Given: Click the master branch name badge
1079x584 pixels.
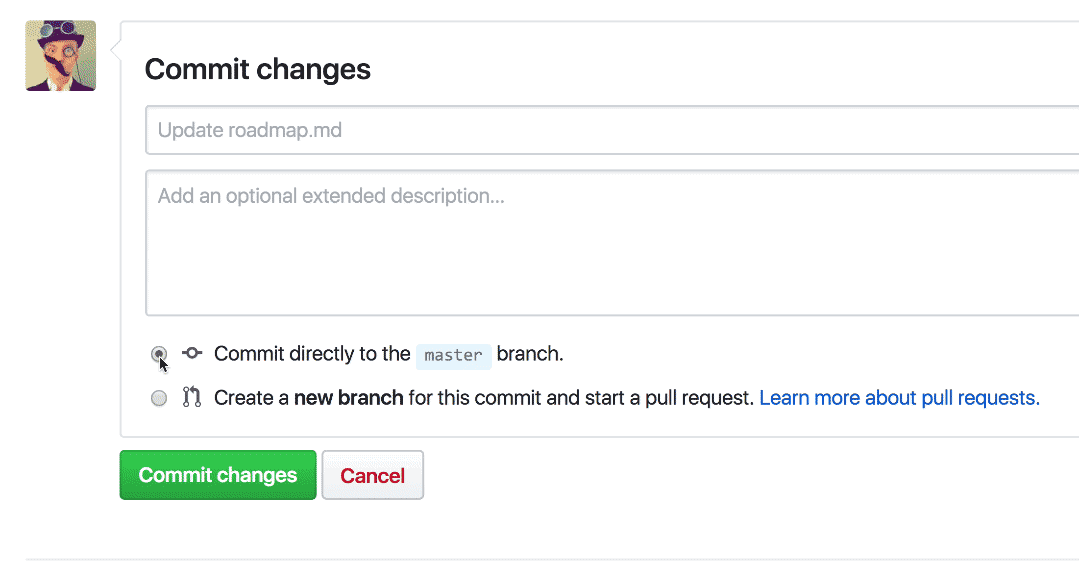Looking at the screenshot, I should (x=453, y=355).
